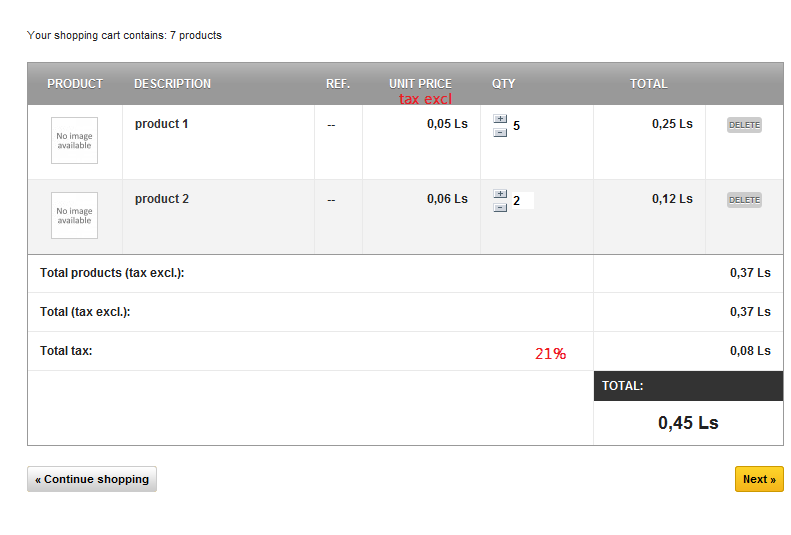Click the grand total 0,45 Ls amount
Viewport: 791px width, 535px height.
click(688, 423)
